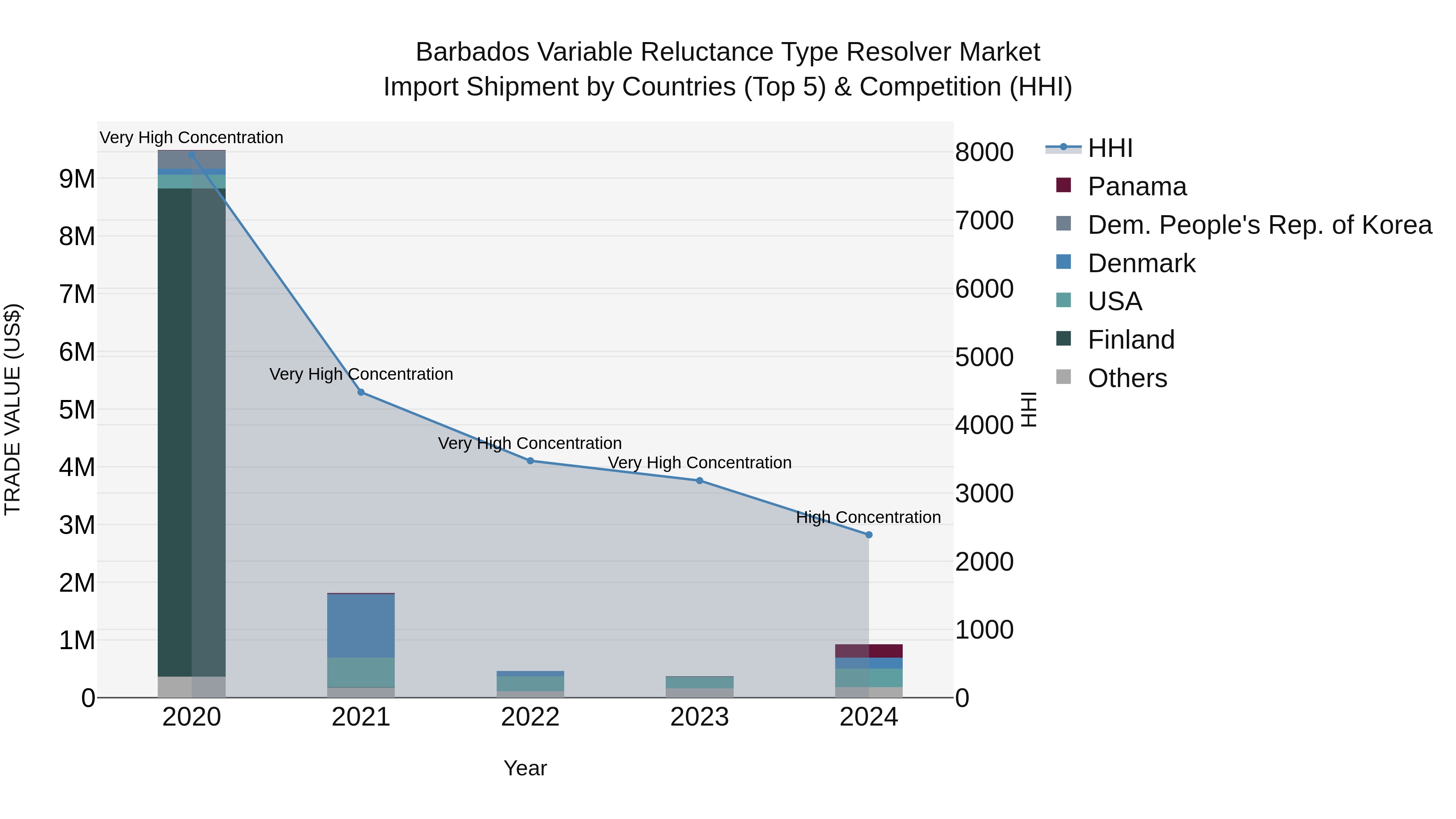Click the 'High Concentration' annotation for 2024
Screen dimensions: 1456x819
click(x=868, y=517)
